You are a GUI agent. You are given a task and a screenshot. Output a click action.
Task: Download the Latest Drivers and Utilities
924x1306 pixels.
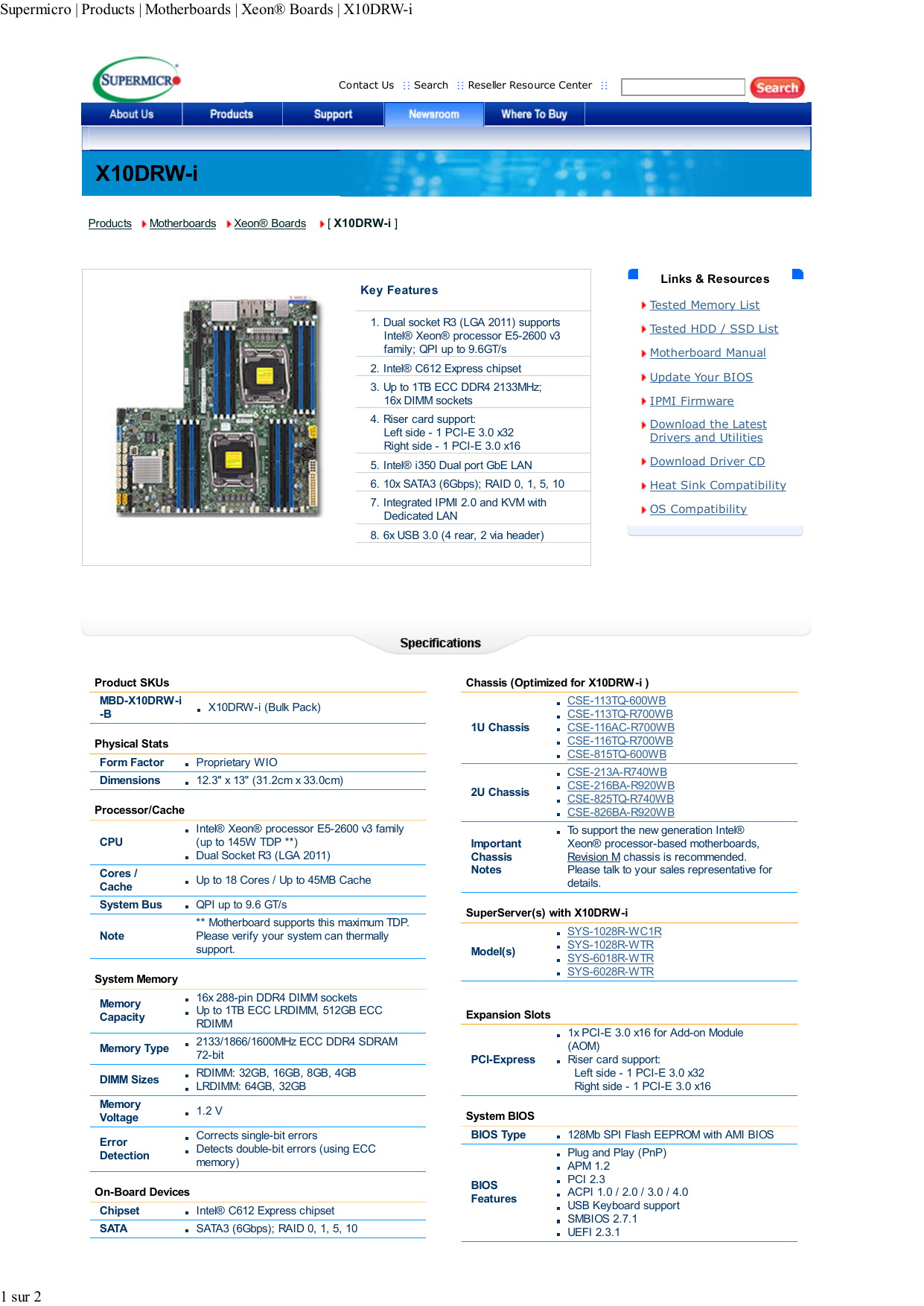708,431
